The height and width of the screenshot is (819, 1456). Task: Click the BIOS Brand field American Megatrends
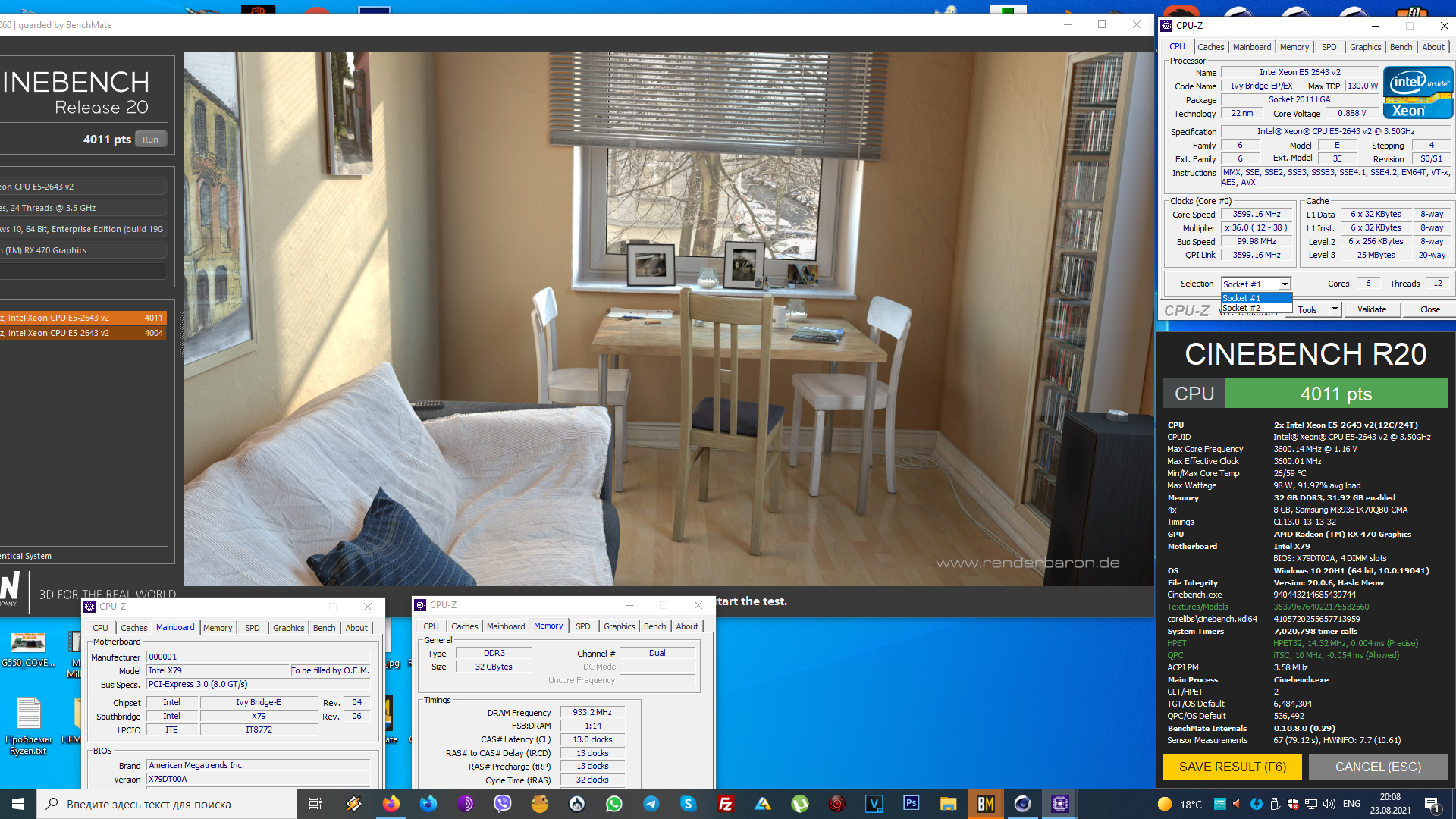point(259,766)
